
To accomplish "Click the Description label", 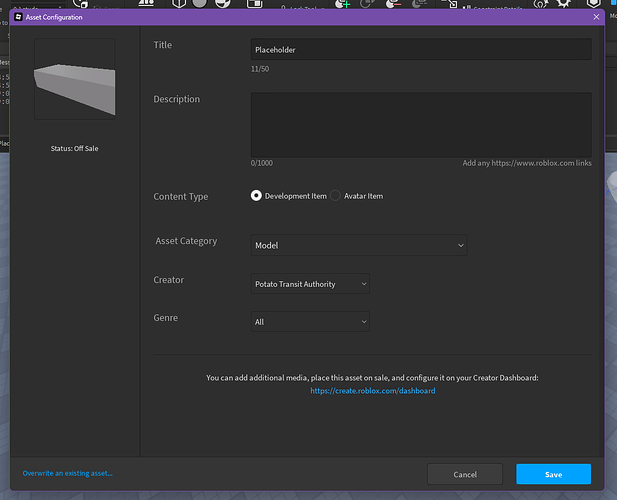I will coord(177,99).
